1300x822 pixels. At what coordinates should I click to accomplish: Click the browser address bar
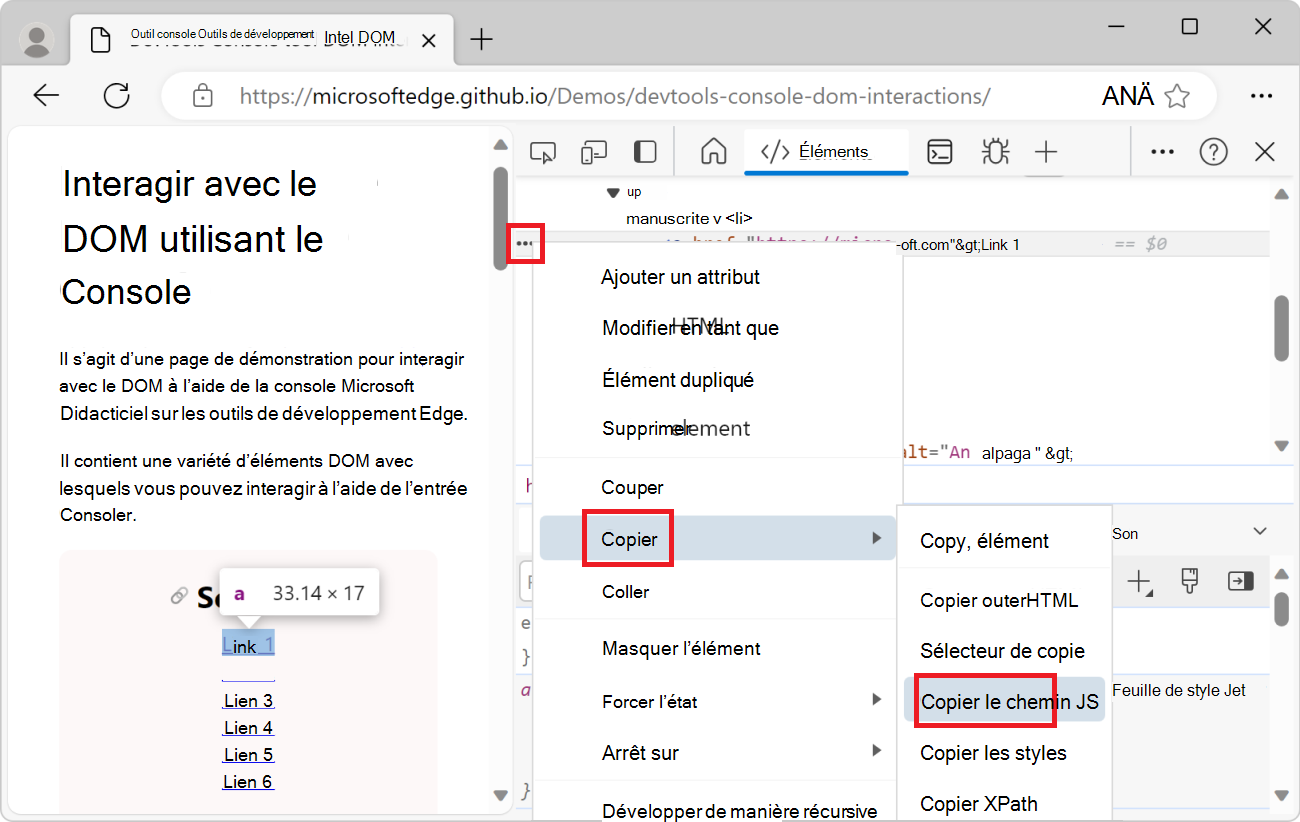(x=600, y=95)
